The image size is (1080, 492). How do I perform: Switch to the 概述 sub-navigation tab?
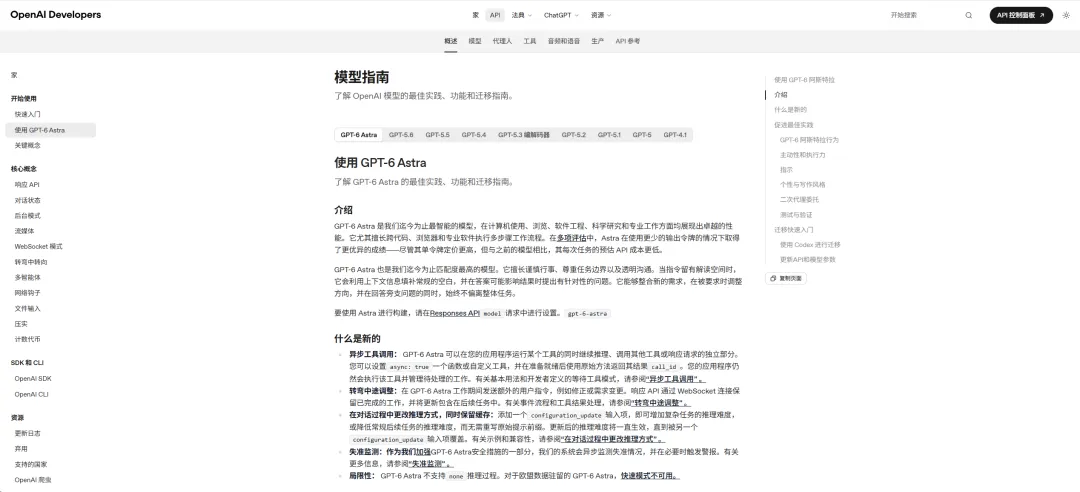point(450,41)
